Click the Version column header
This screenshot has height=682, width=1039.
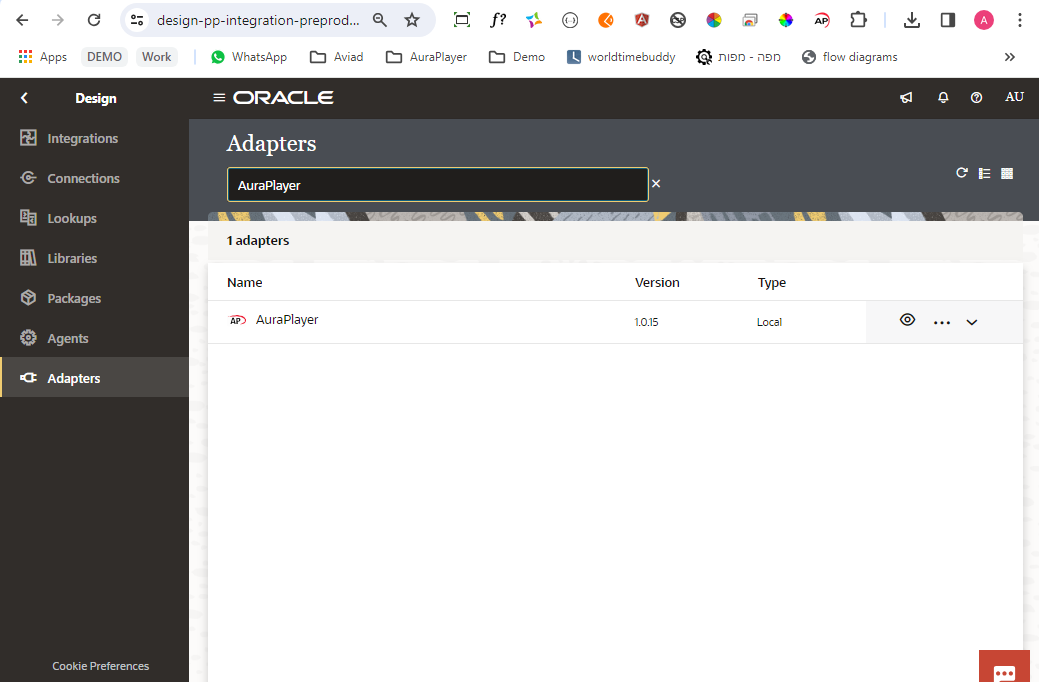[x=657, y=282]
